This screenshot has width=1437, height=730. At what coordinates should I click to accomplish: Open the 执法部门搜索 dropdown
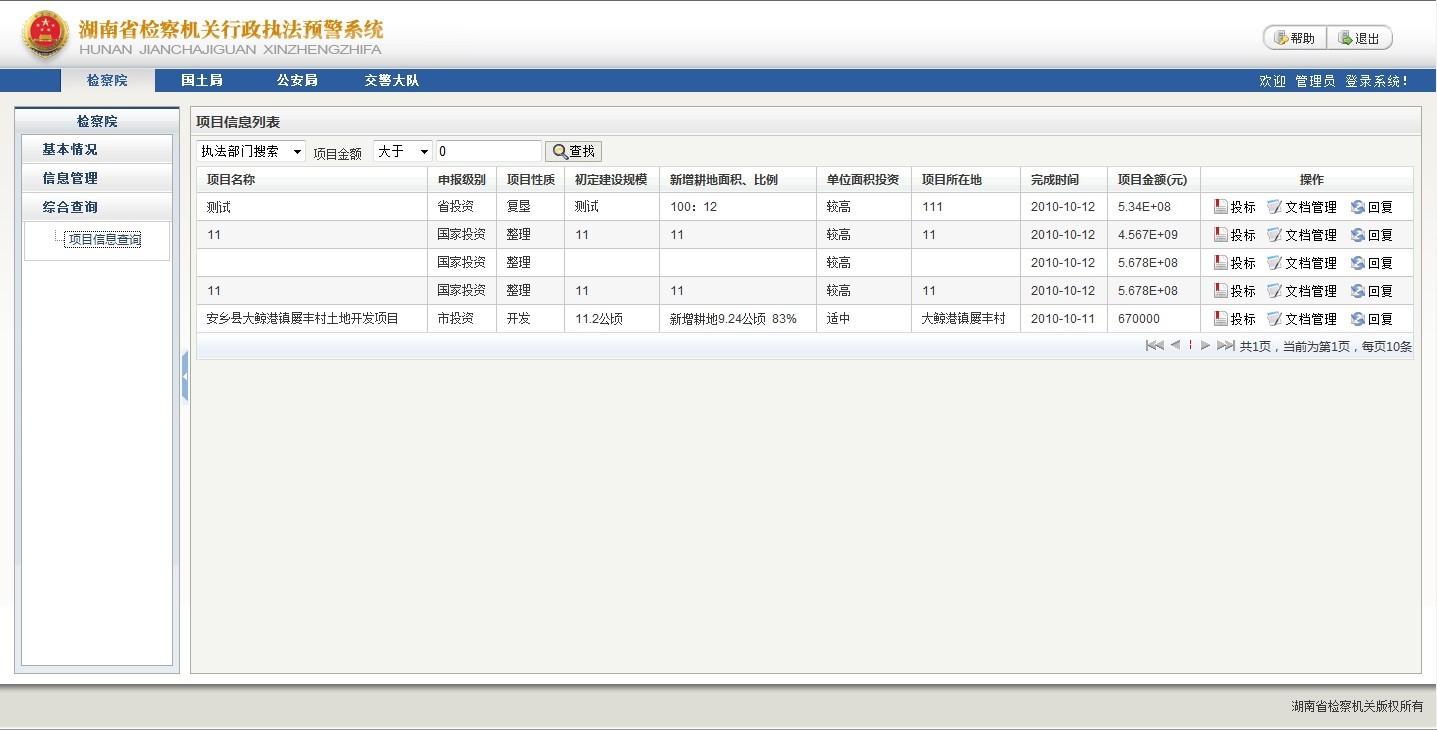click(251, 151)
